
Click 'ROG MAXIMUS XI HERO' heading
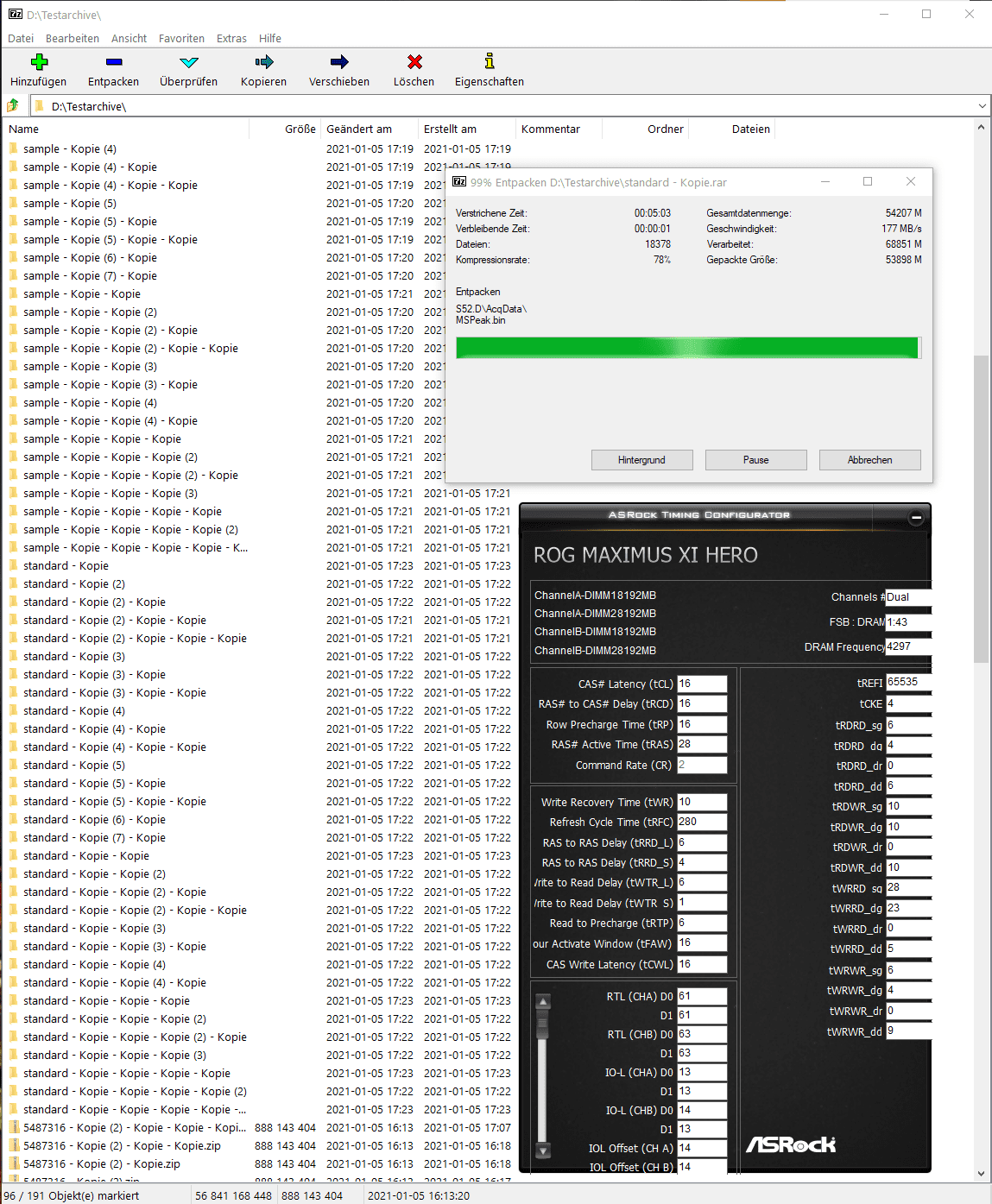[x=646, y=555]
